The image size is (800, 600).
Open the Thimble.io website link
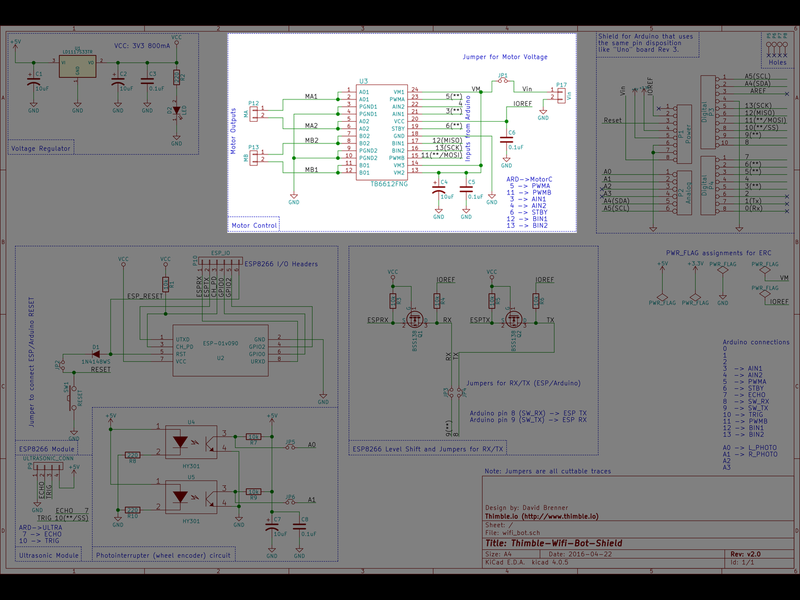click(x=541, y=516)
